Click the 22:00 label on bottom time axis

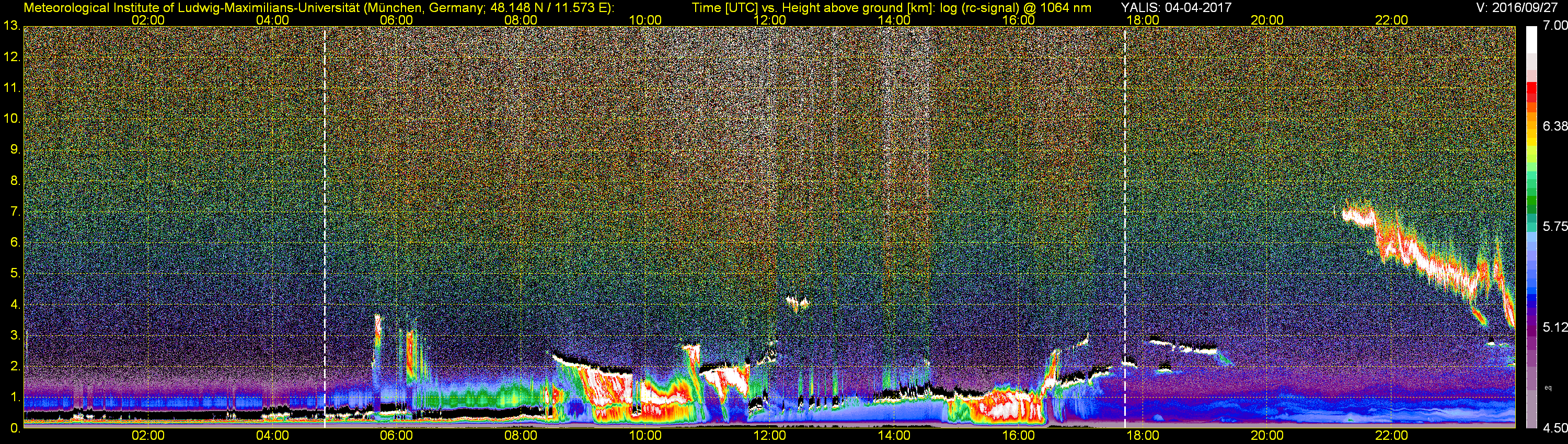coord(1391,436)
